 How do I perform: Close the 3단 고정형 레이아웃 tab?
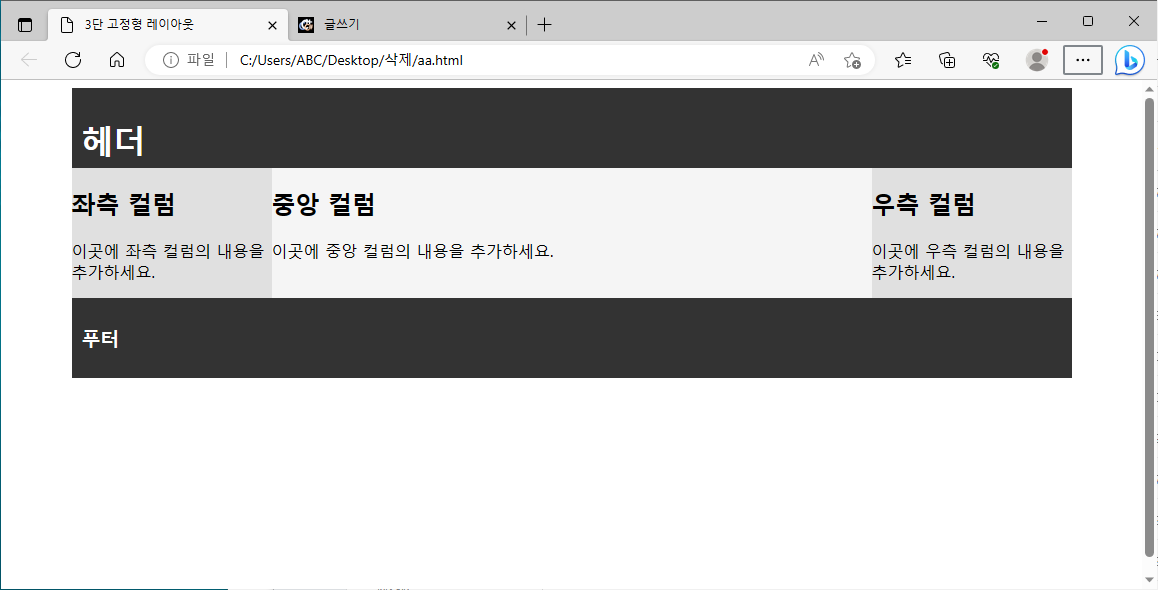click(273, 25)
